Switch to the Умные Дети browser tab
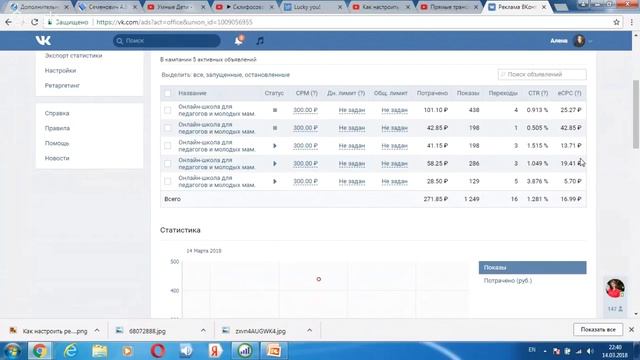 pos(176,7)
